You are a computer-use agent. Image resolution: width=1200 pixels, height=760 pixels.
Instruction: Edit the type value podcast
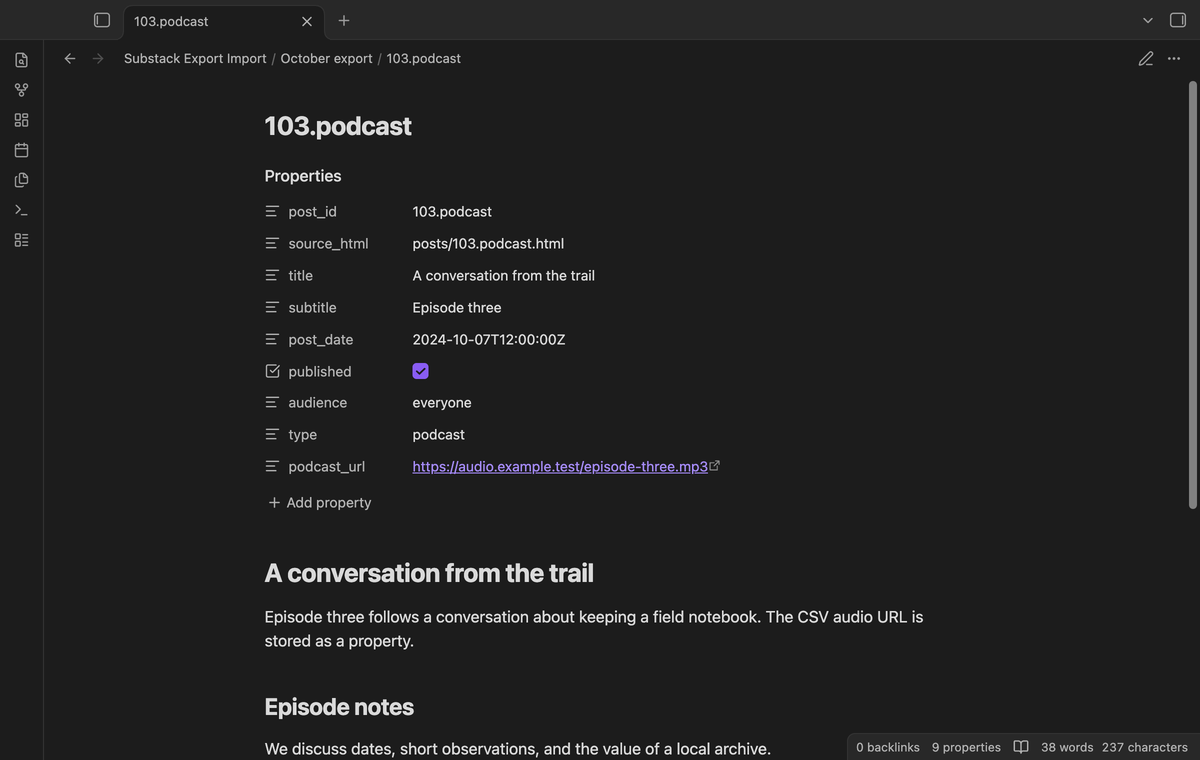438,435
